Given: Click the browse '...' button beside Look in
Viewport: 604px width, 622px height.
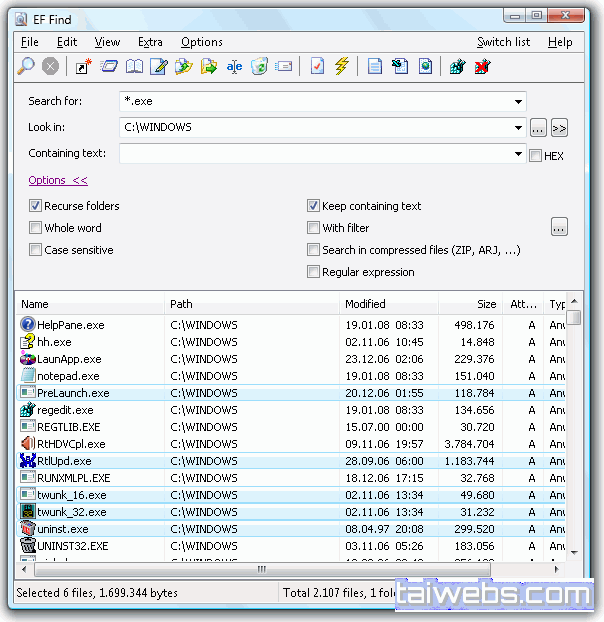Looking at the screenshot, I should pyautogui.click(x=538, y=128).
